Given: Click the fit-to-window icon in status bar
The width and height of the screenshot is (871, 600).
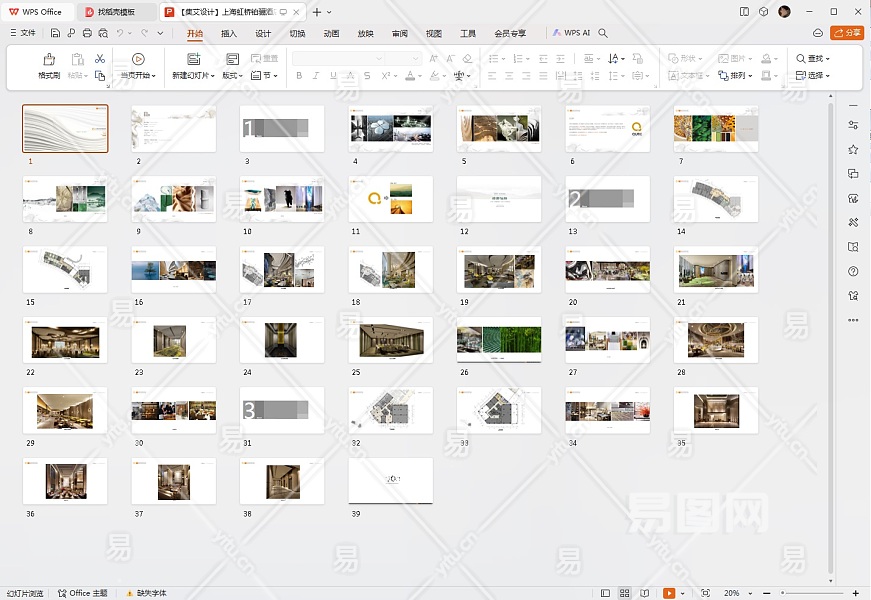Looking at the screenshot, I should [706, 593].
